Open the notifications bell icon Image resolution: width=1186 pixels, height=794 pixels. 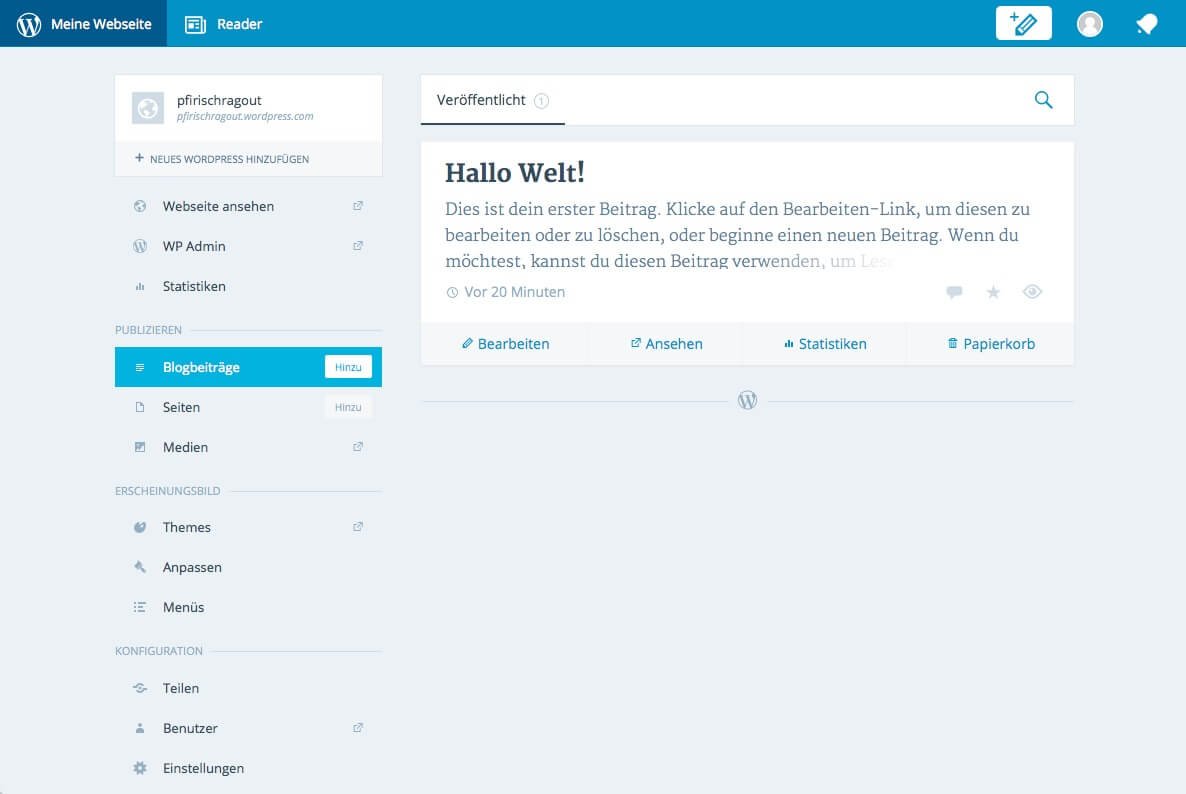click(1147, 24)
